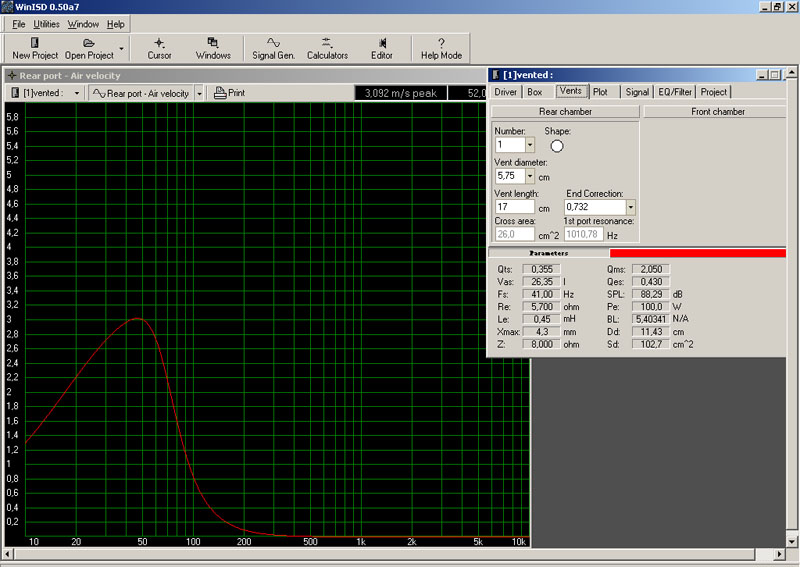The image size is (800, 567).
Task: Click the Print button
Action: 229,93
